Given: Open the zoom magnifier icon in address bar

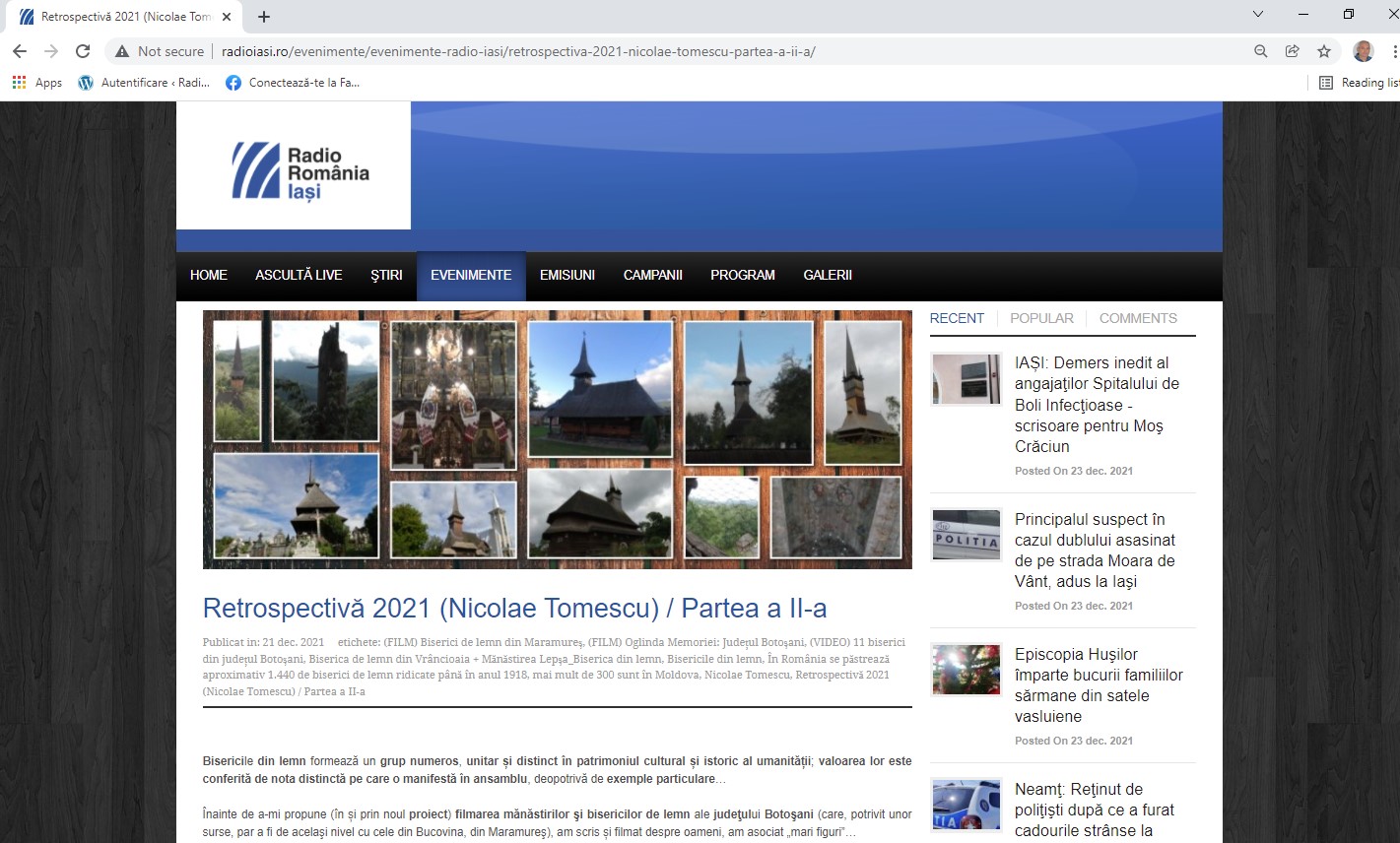Looking at the screenshot, I should [1260, 51].
